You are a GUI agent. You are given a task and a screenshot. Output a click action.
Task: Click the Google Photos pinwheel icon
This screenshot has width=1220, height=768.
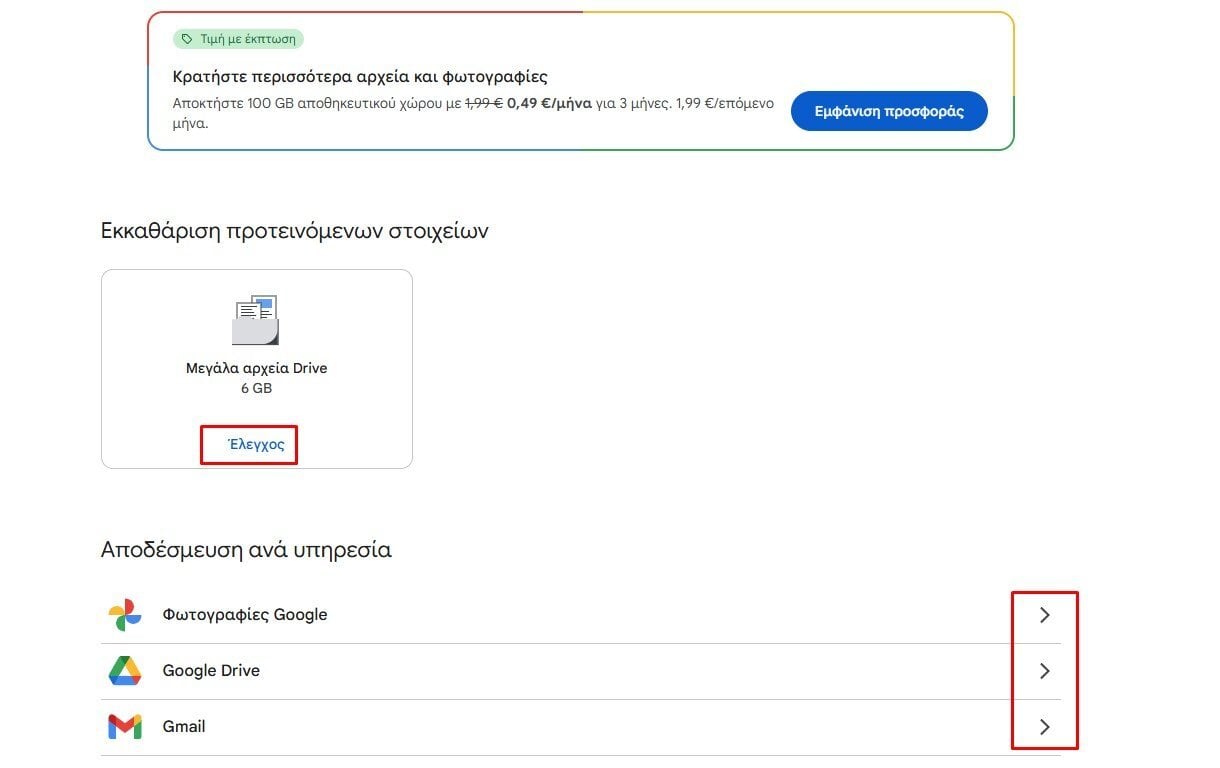click(x=125, y=615)
